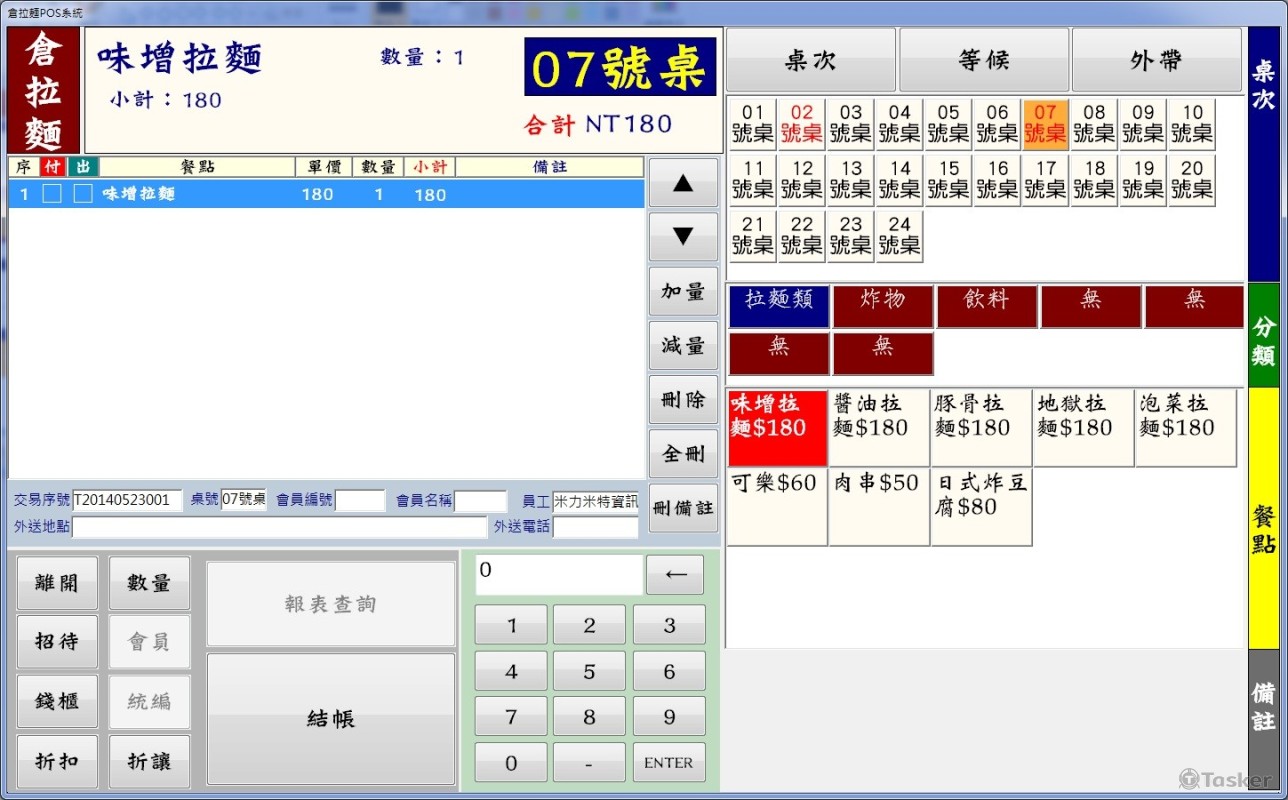Click the 倉拉麵 logo in top-left
The width and height of the screenshot is (1288, 800).
44,90
